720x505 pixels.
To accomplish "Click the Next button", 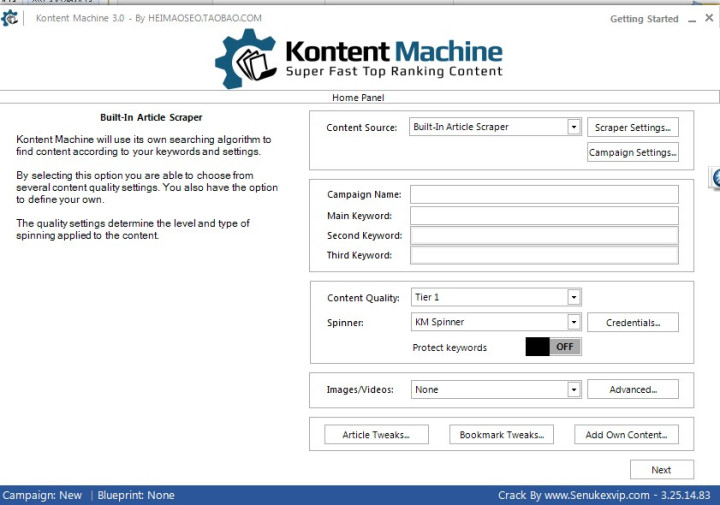I will click(x=662, y=470).
